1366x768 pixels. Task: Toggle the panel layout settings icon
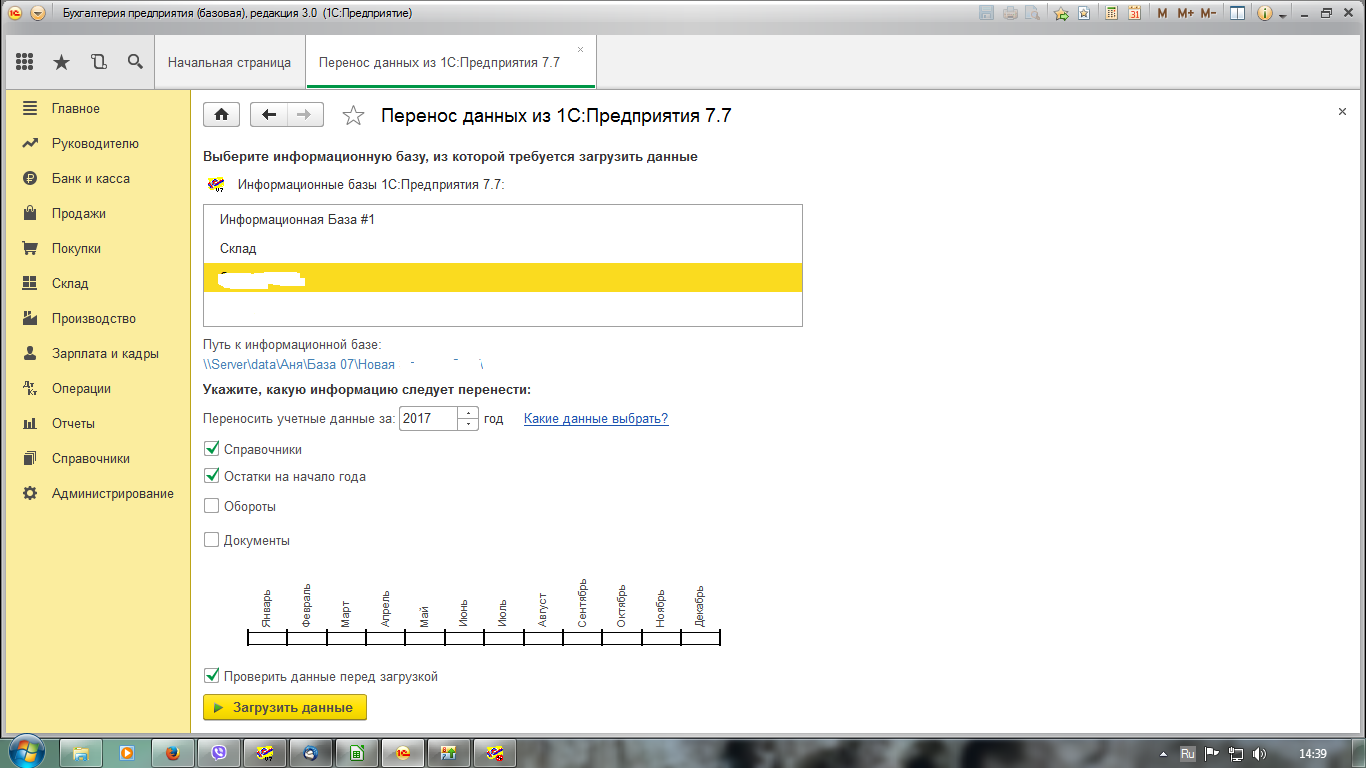1237,14
